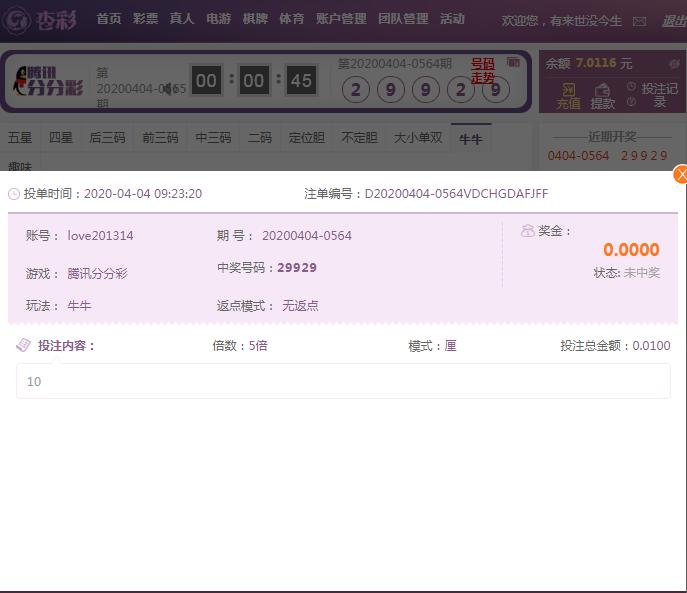Screen dimensions: 687x593
Task: Open the 团队管理 team management menu
Action: [403, 19]
